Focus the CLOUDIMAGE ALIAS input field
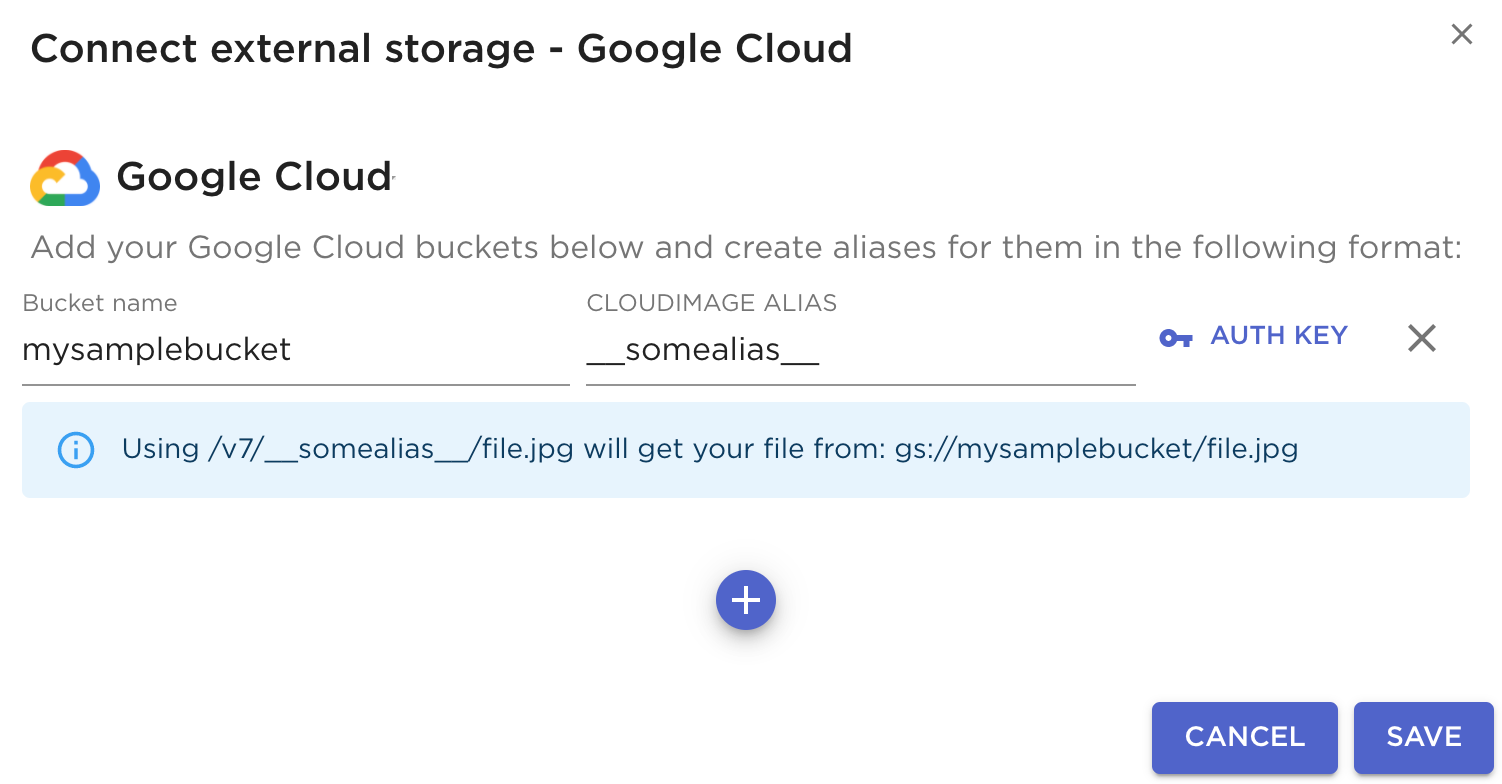The height and width of the screenshot is (784, 1502). tap(860, 350)
